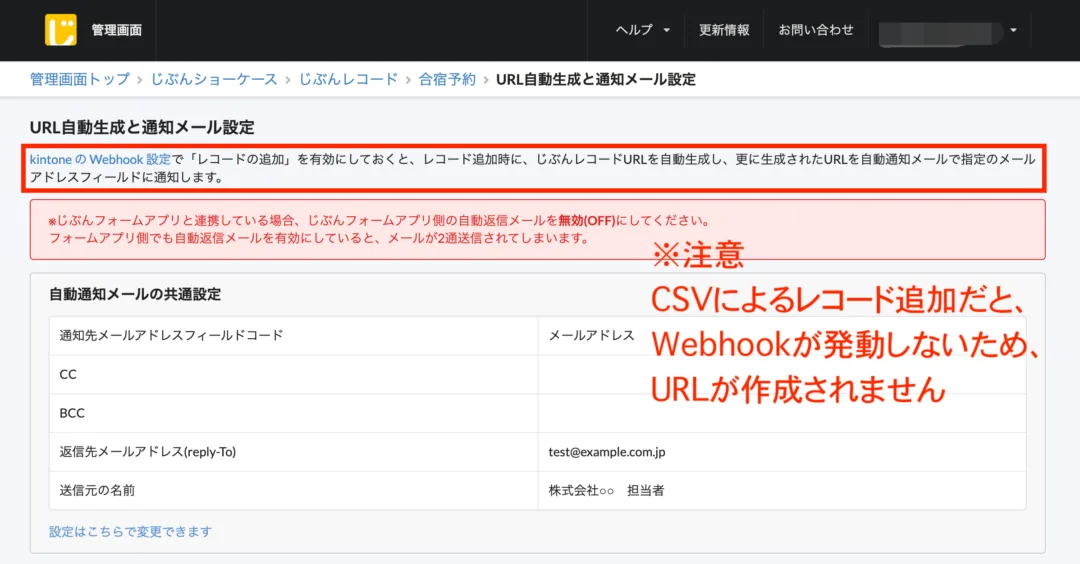Select current breadcrumb URL自動生成と通知メール設定
Screen dimensions: 1080x564
tap(596, 79)
